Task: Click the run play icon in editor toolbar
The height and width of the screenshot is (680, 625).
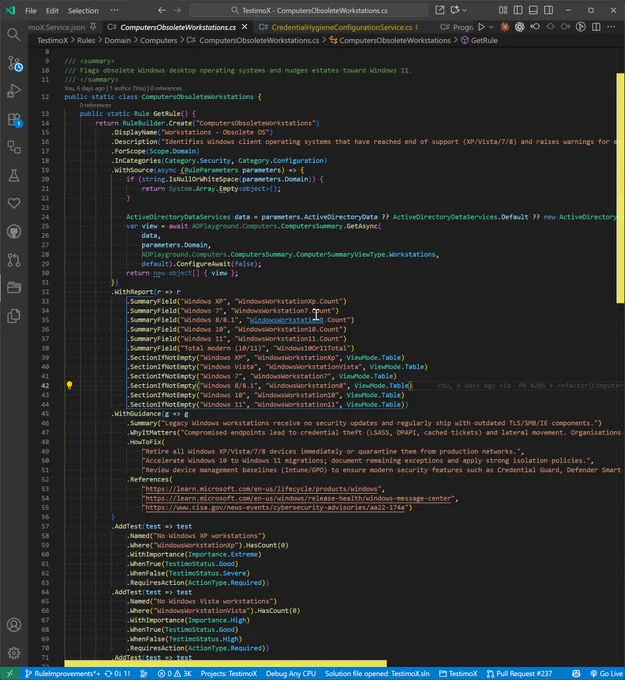Action: (481, 27)
